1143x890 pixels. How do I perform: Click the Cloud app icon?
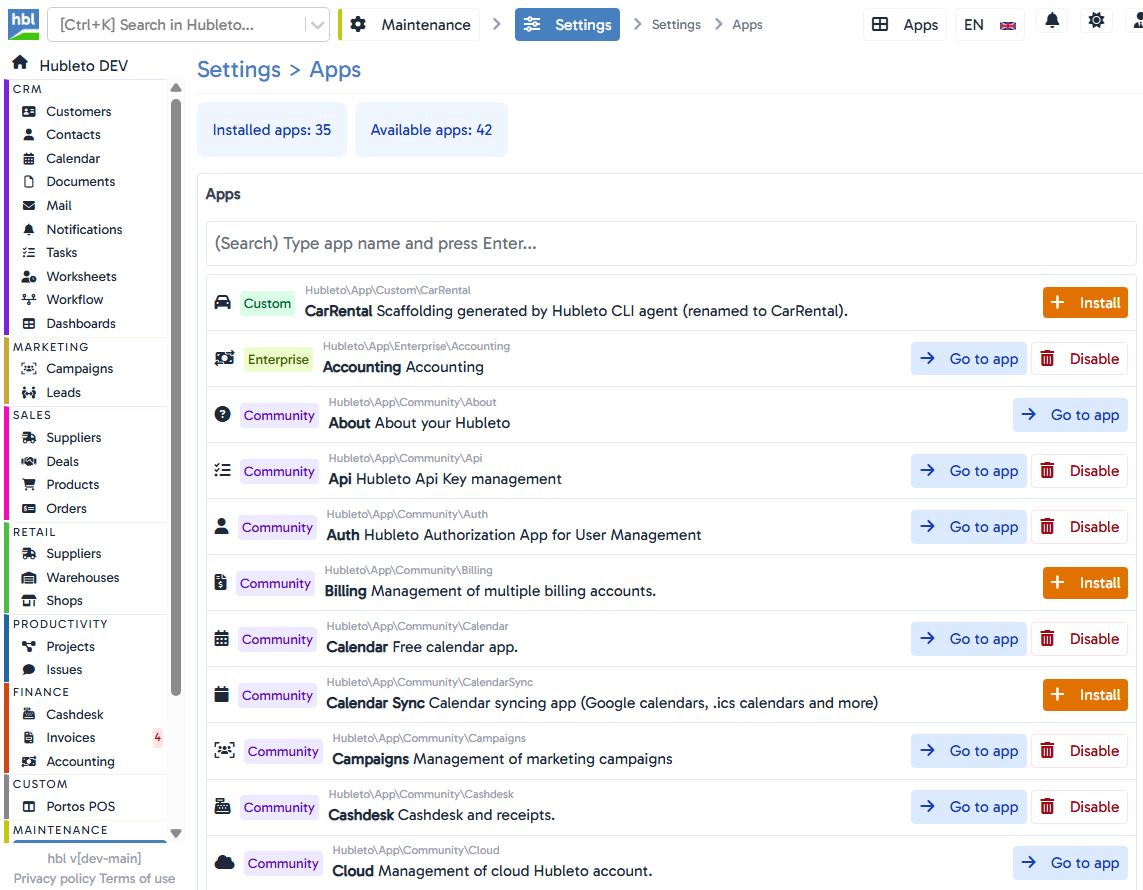click(x=225, y=863)
